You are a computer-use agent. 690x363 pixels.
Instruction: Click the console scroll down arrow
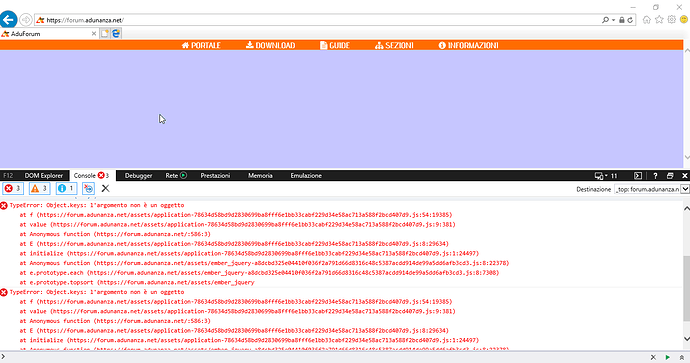[686, 339]
